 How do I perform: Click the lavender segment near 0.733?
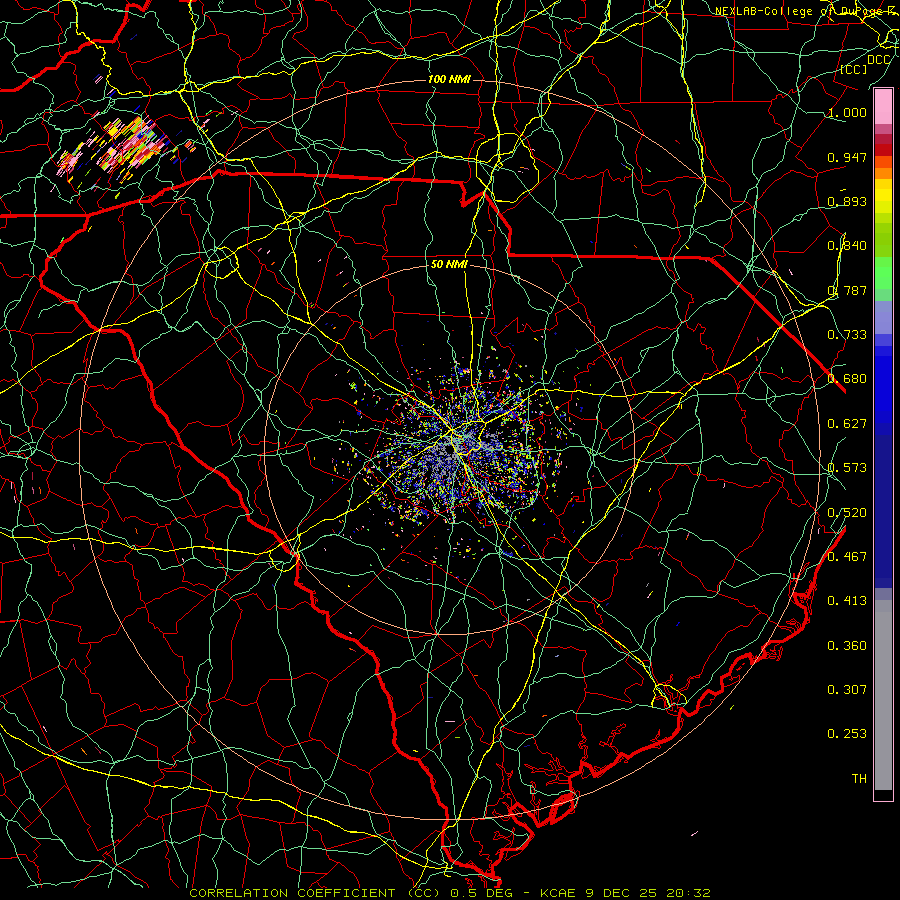pyautogui.click(x=883, y=318)
